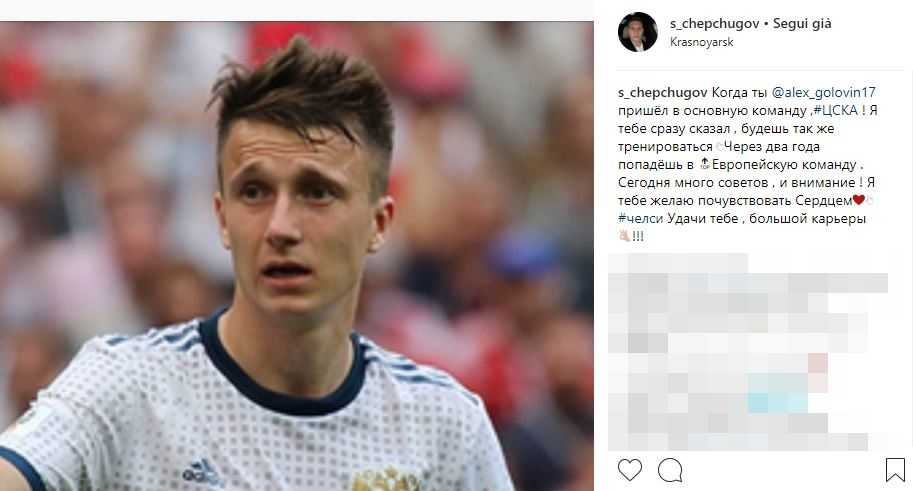Click the Russia crest on the jersey

click(x=387, y=479)
